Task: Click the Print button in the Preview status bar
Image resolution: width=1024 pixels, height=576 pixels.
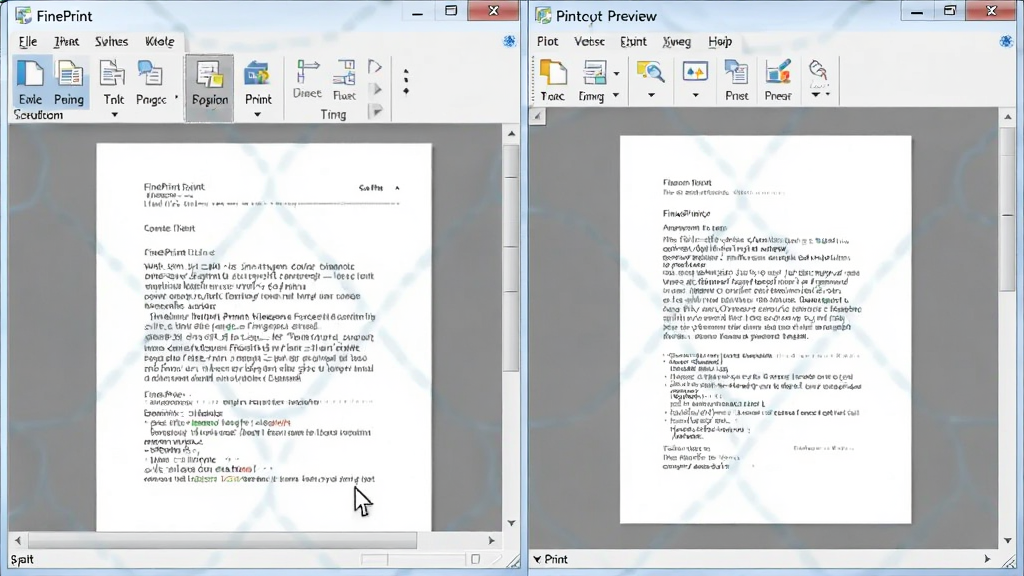Action: coord(551,559)
